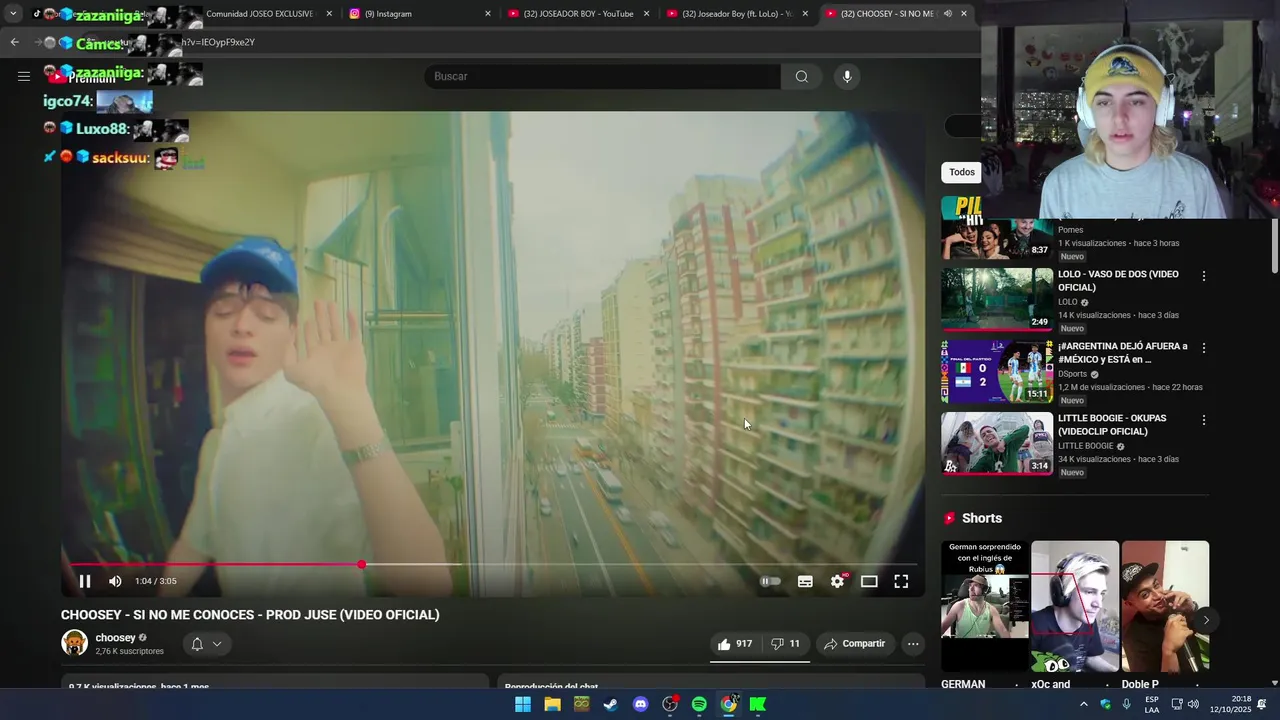Click the red progress bar scrubber handle
The image size is (1280, 720).
tap(361, 565)
